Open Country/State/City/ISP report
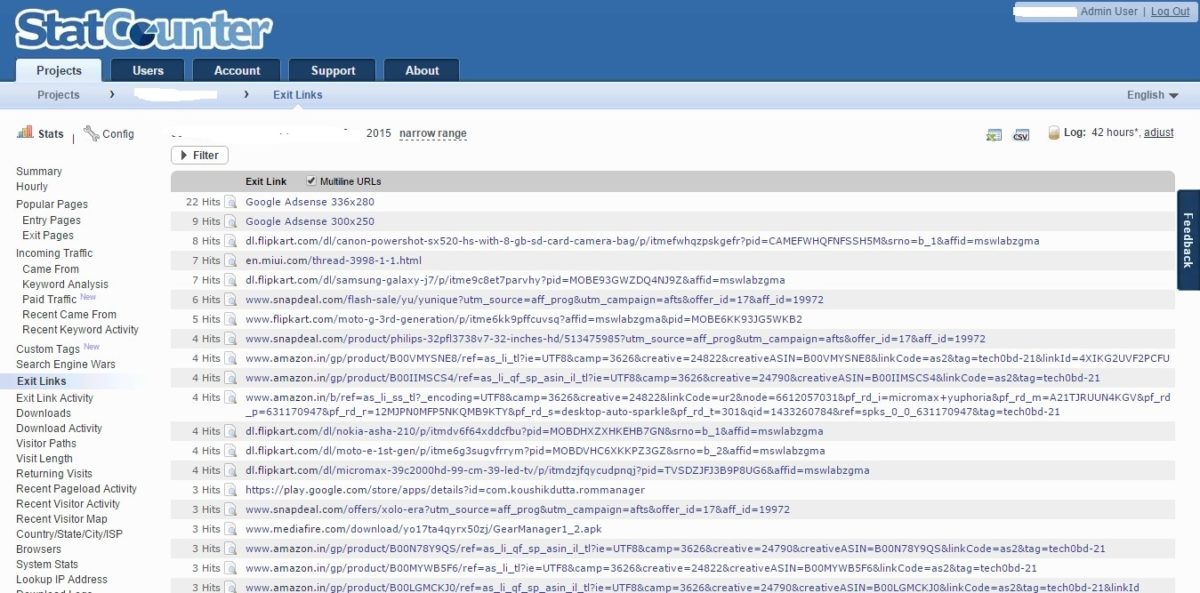 [69, 534]
